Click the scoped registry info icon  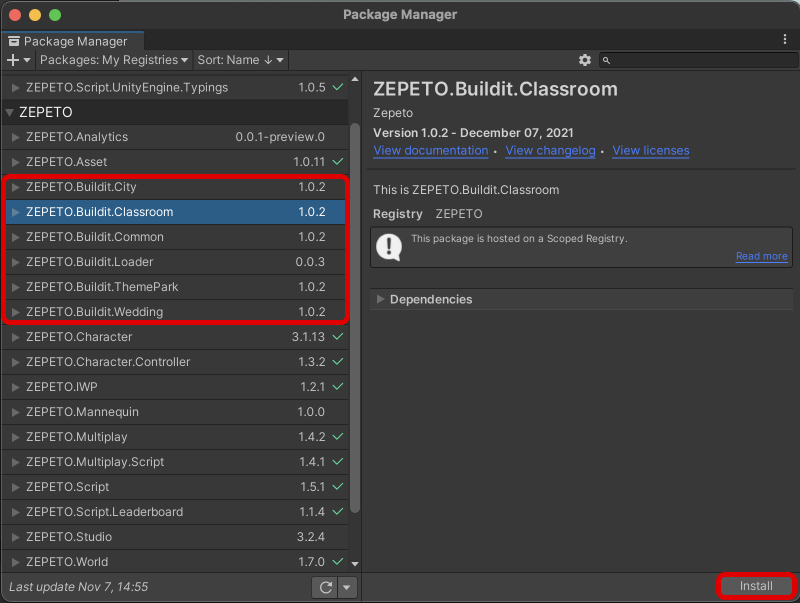click(389, 247)
